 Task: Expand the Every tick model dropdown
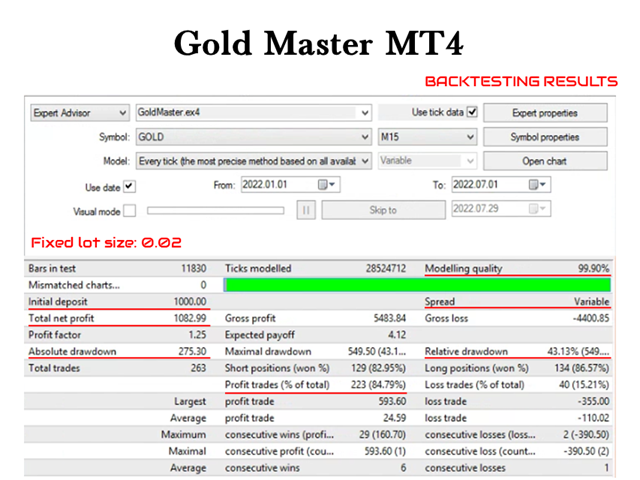253,161
